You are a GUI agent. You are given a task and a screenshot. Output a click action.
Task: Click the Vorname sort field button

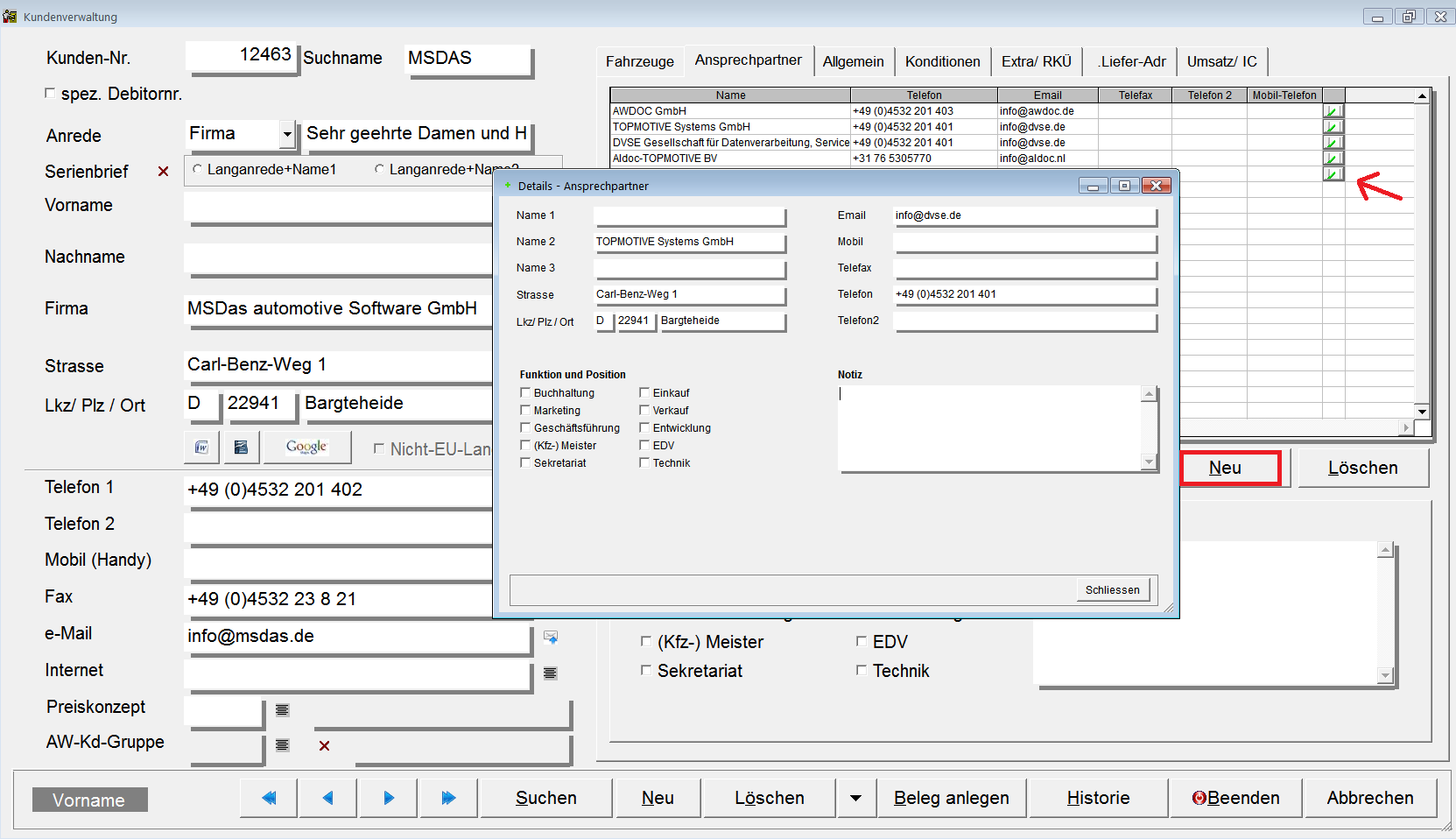tap(89, 800)
